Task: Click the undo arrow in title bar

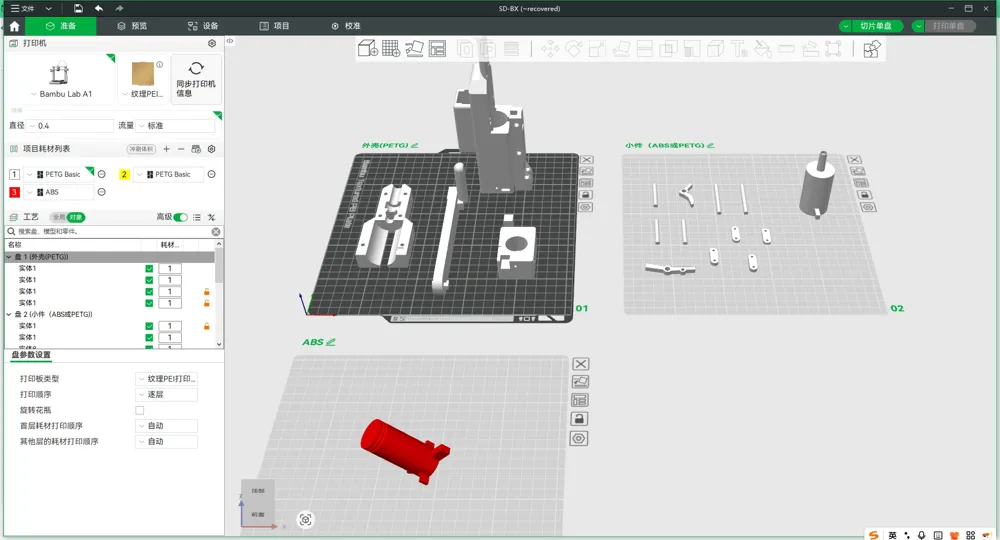Action: point(99,8)
